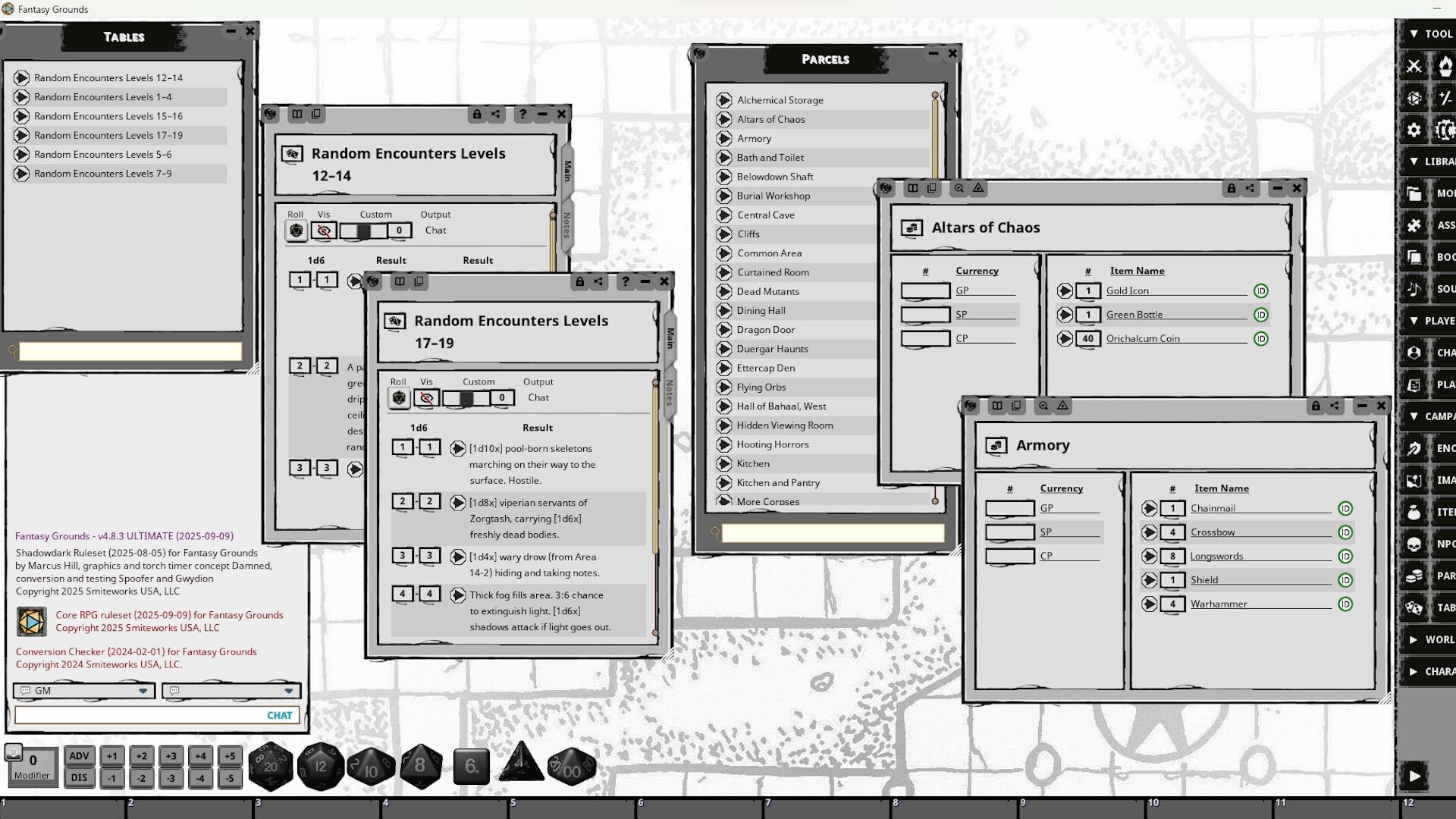The width and height of the screenshot is (1456, 819).
Task: Open NPCs using the skull sidebar icon
Action: [x=1414, y=544]
